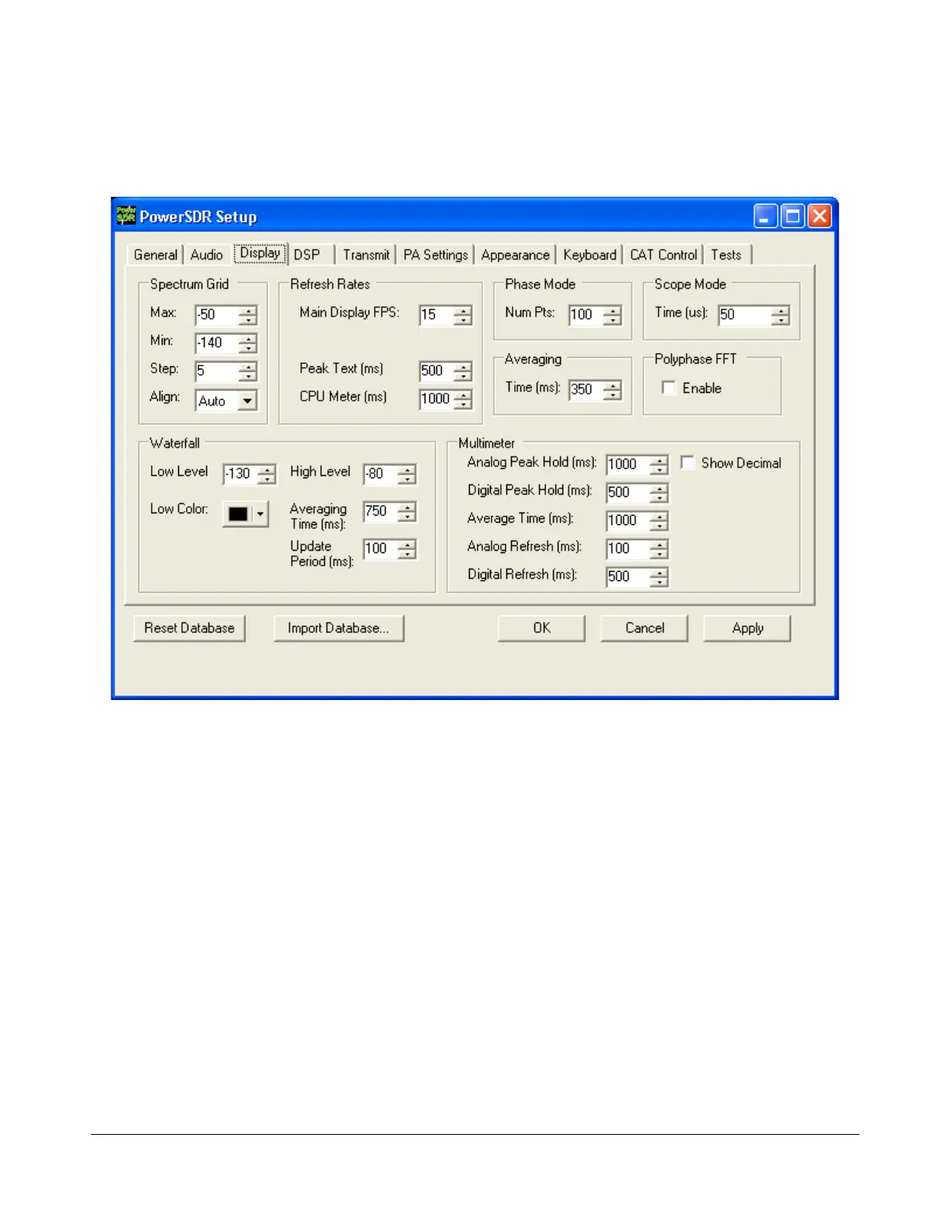Click the Spectrum Grid Step value field
Screen dimensions: 952x1232
216,371
